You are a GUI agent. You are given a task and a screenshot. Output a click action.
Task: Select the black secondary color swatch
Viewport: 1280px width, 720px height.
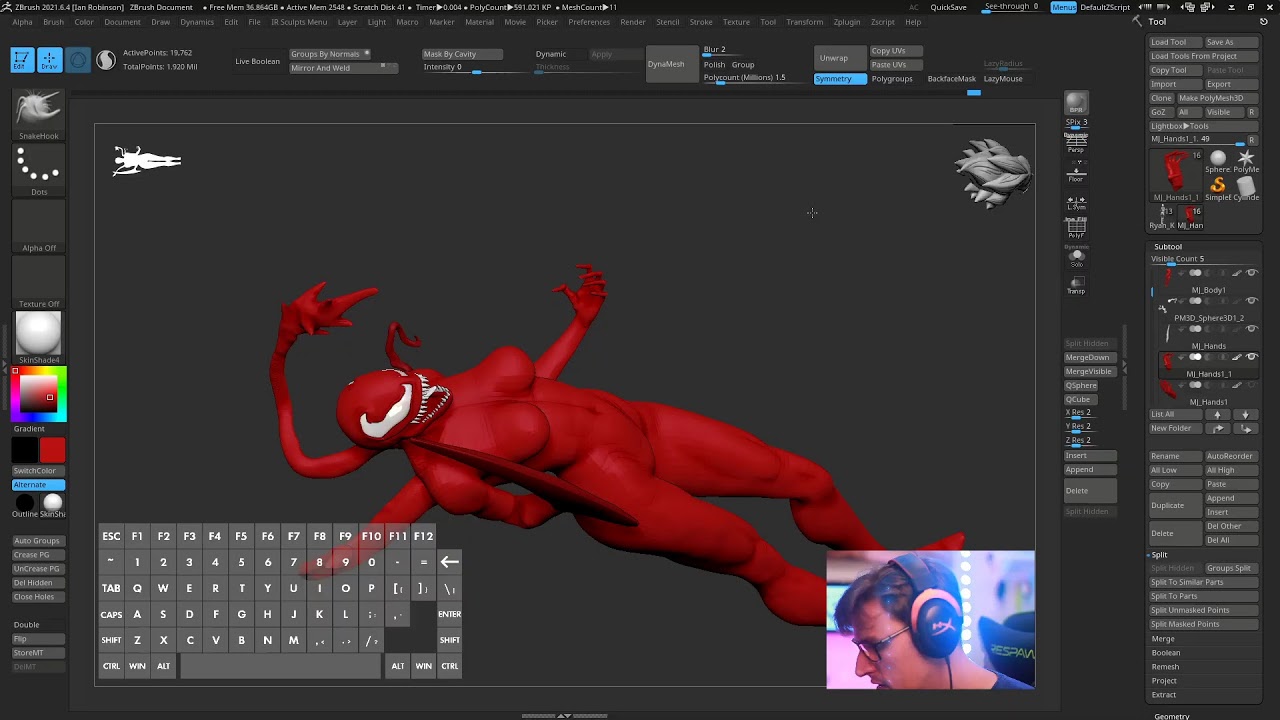pyautogui.click(x=25, y=451)
